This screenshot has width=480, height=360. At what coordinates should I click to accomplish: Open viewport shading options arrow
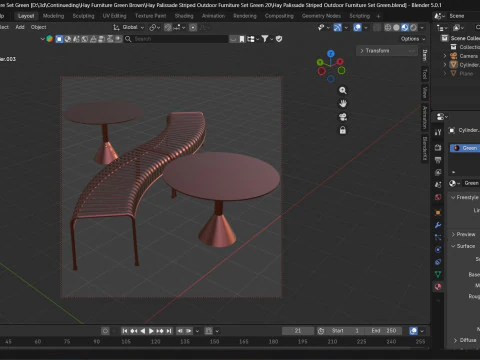(422, 27)
